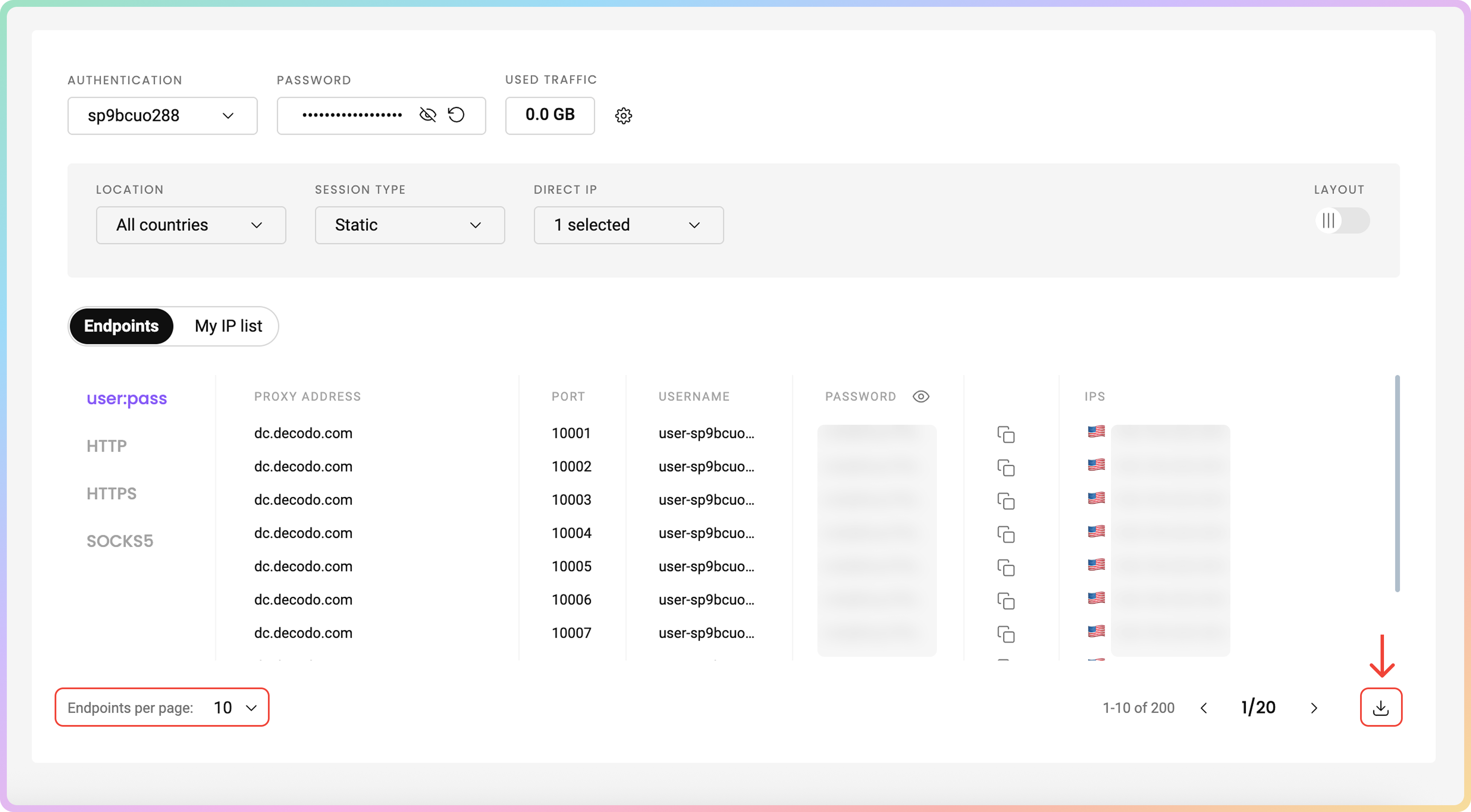Screen dimensions: 1471x812
Task: Select the SOCKS5 protocol tab
Action: tap(120, 541)
